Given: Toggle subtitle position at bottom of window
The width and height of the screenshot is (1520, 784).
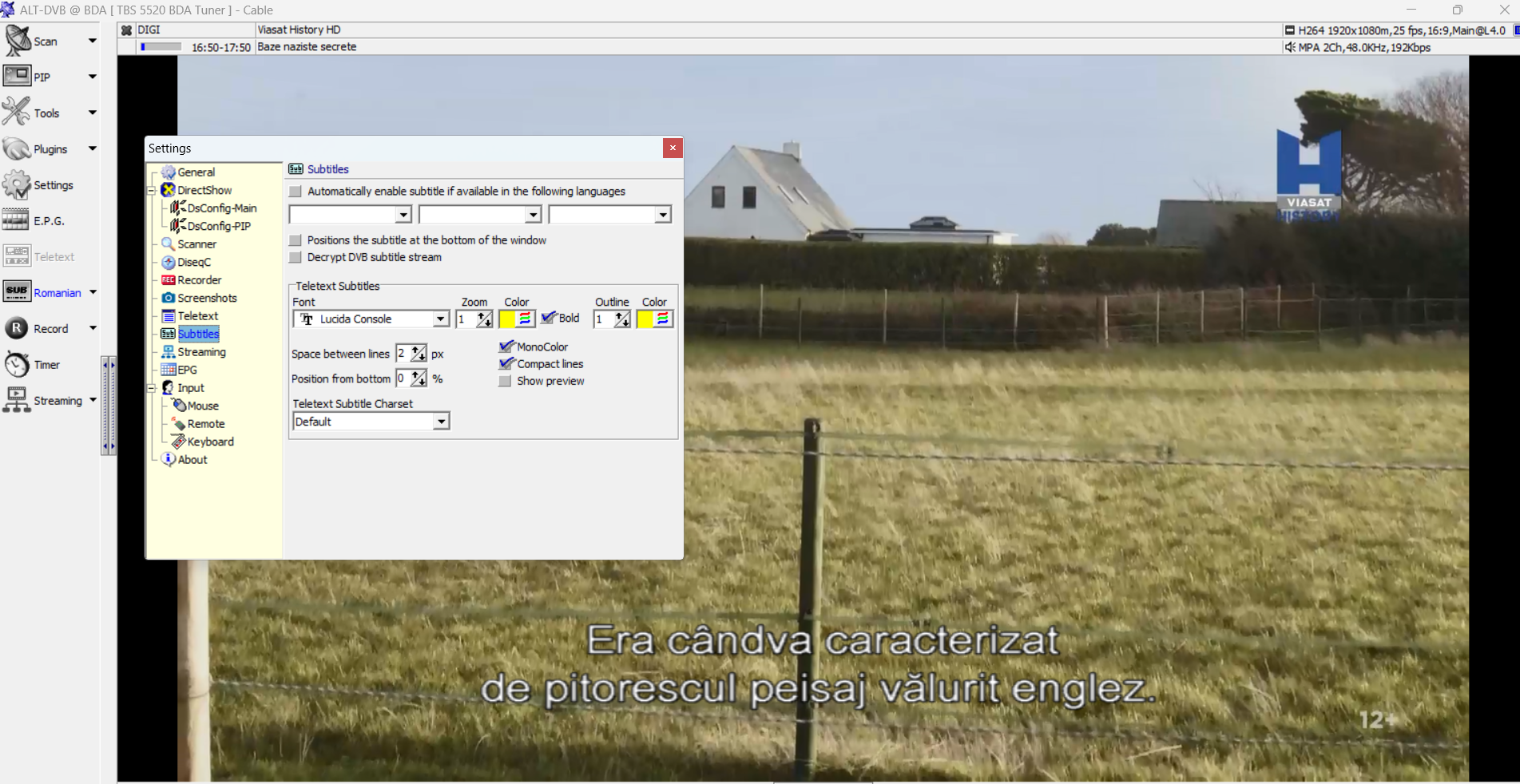Looking at the screenshot, I should coord(296,240).
